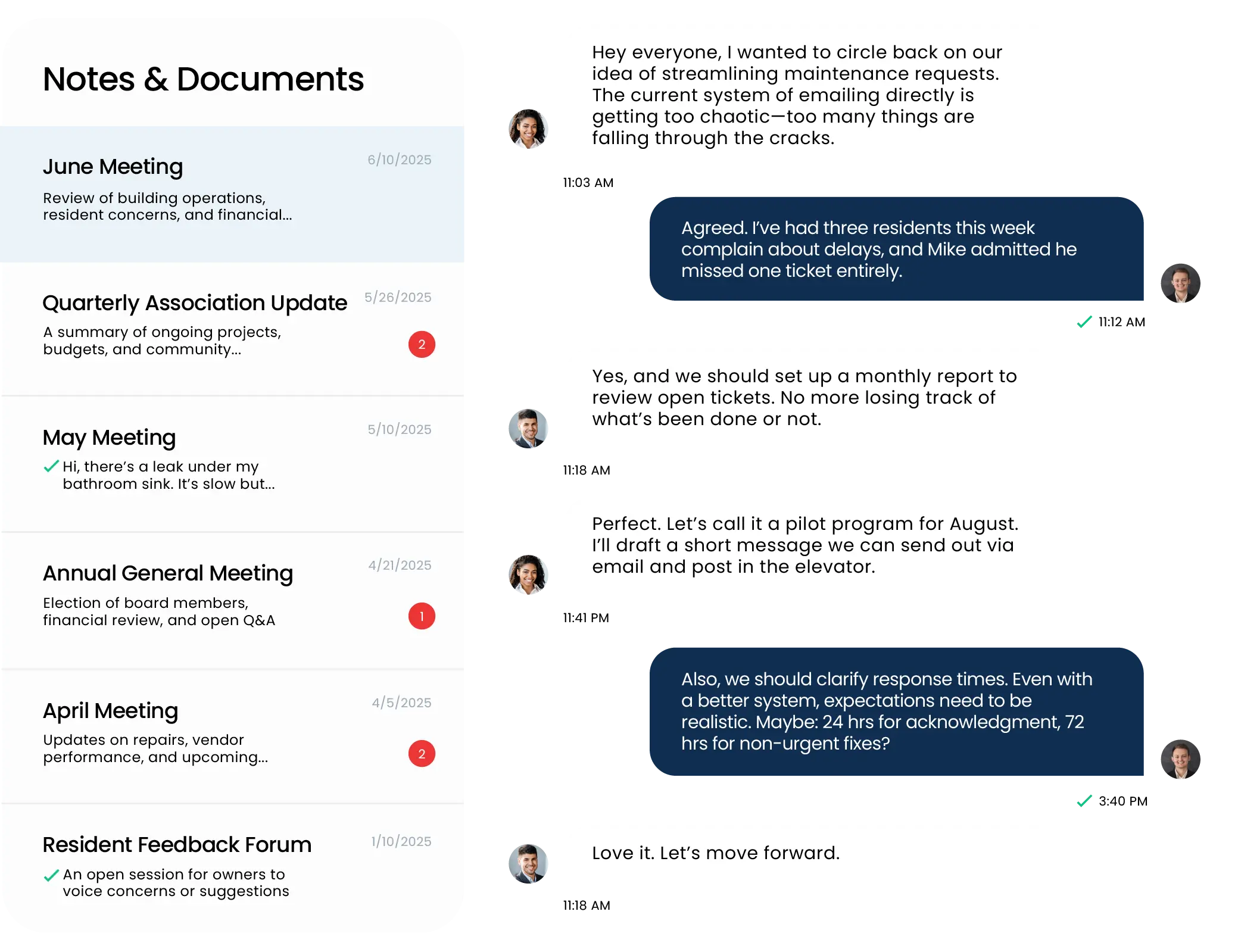Select the blue bubble starting with "Agreed"
Viewport: 1238px width, 952px height.
tap(897, 249)
